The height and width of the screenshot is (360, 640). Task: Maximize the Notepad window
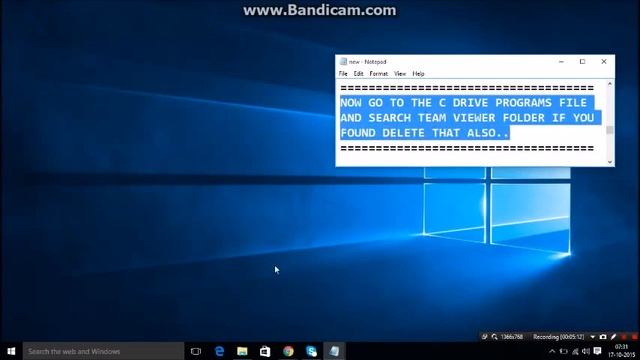582,62
